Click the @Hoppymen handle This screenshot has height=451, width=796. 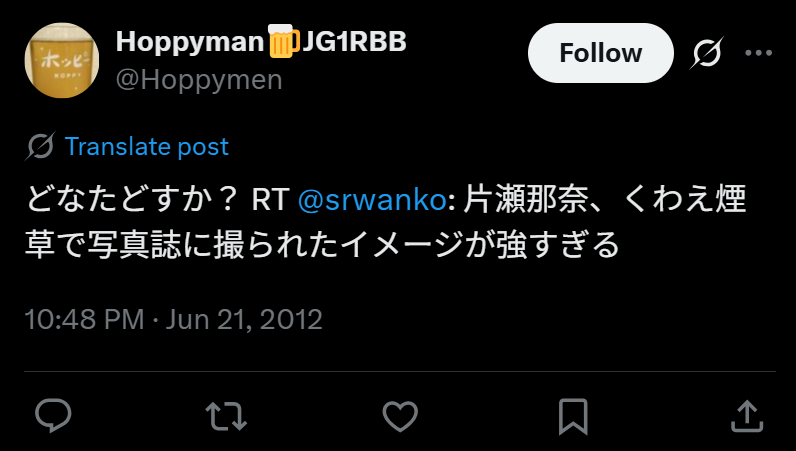point(199,80)
